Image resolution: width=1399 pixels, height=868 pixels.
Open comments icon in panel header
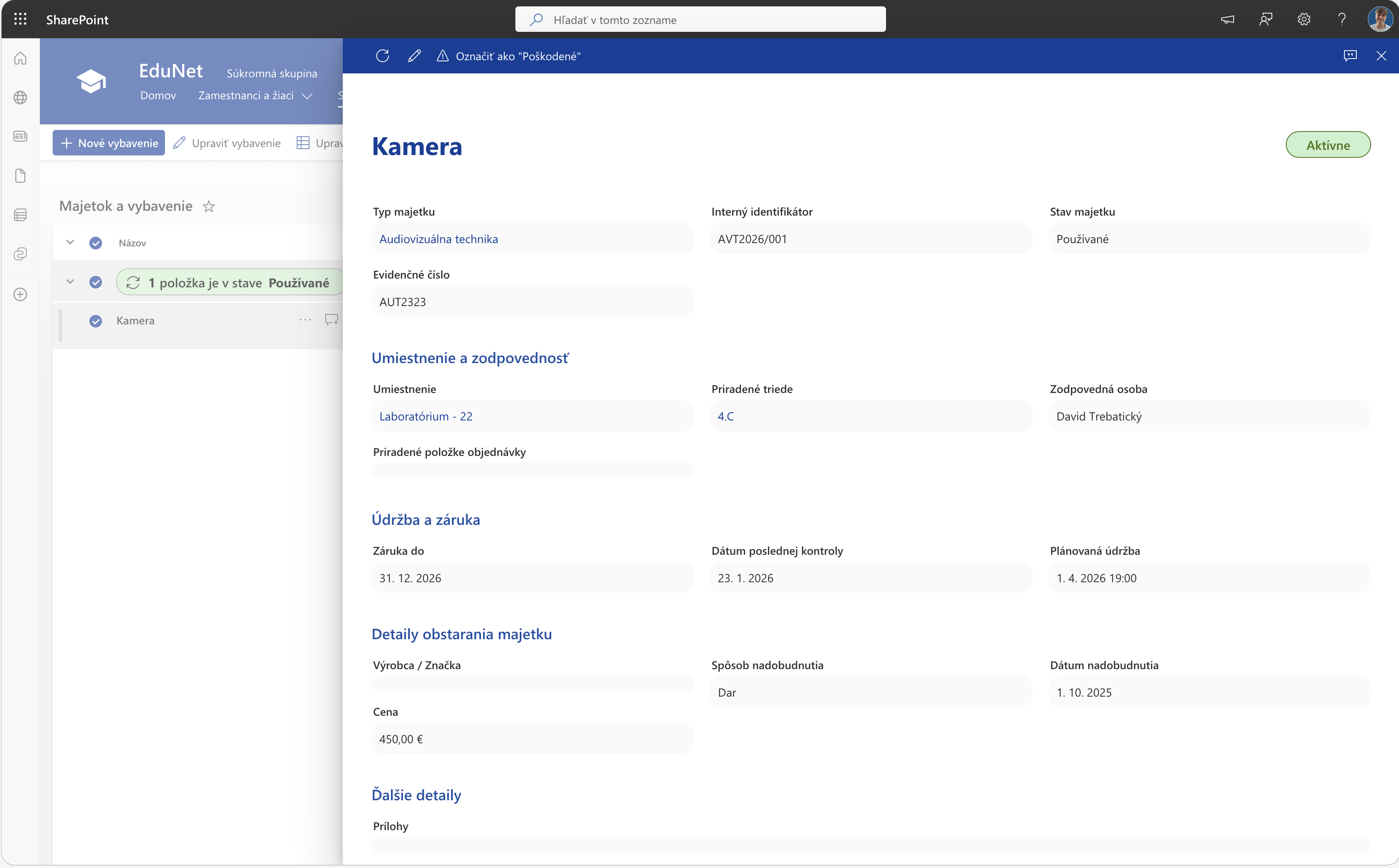tap(1350, 56)
